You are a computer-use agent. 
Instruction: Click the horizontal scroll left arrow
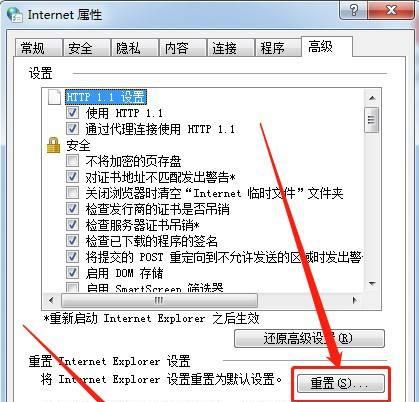point(51,300)
